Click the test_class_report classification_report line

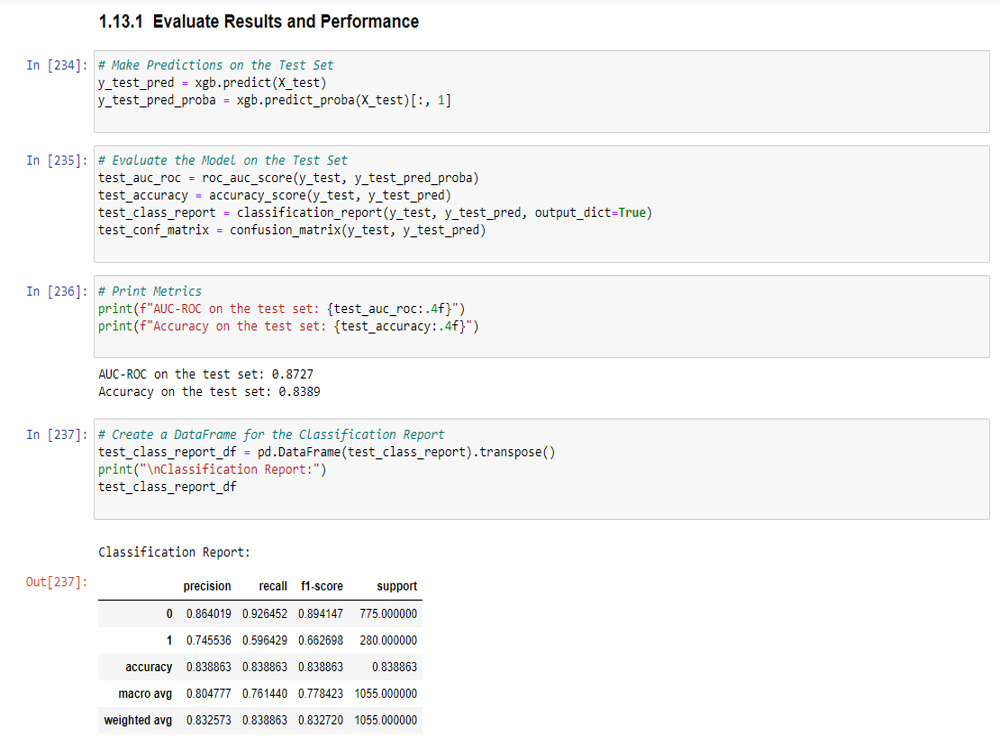pyautogui.click(x=375, y=212)
